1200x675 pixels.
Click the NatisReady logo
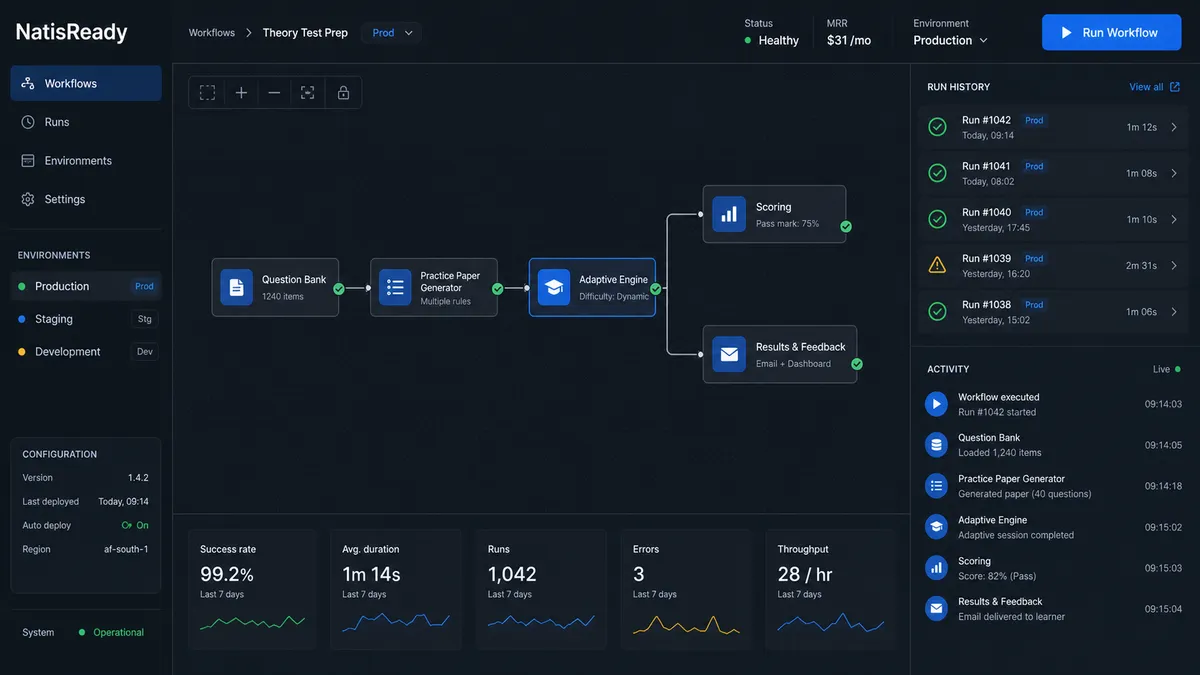(72, 32)
